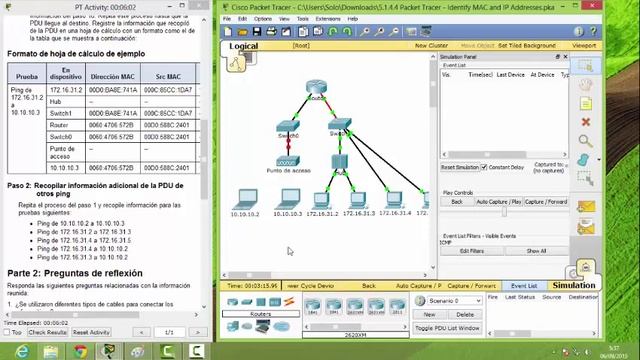Open the View menu
Viewport: 640px width, 360px height.
click(284, 19)
